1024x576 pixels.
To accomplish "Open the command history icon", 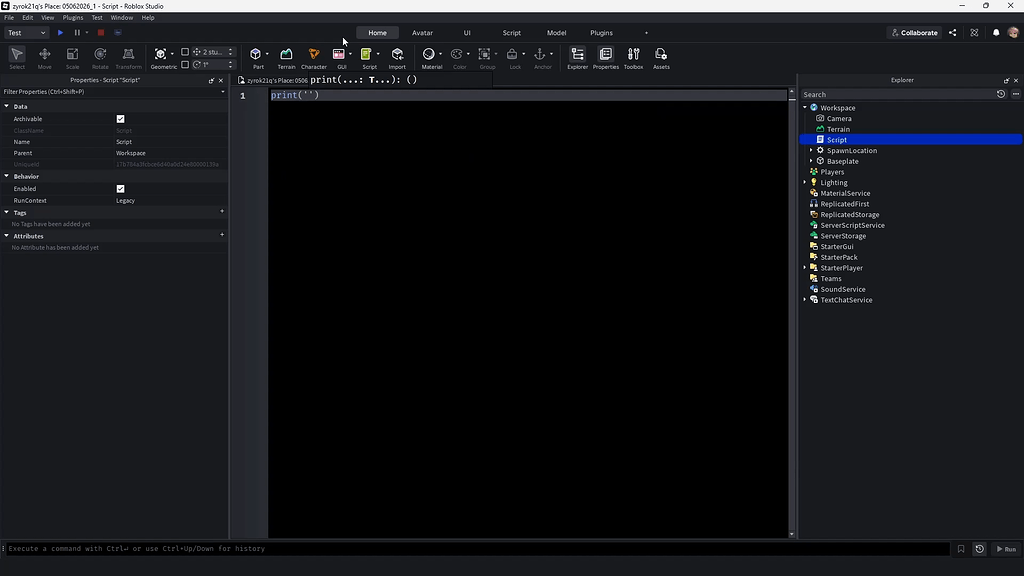I will pyautogui.click(x=980, y=549).
